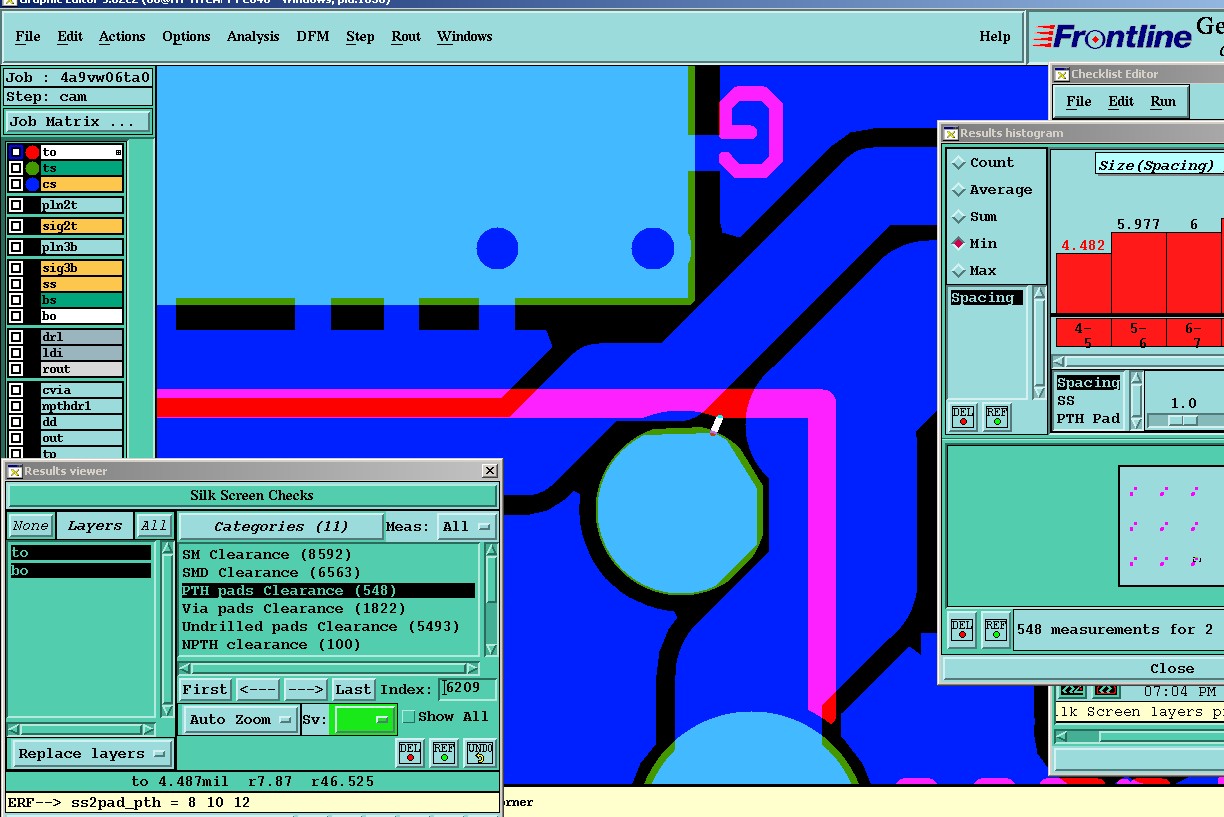Click the Last result button
This screenshot has width=1224, height=817.
pyautogui.click(x=353, y=689)
